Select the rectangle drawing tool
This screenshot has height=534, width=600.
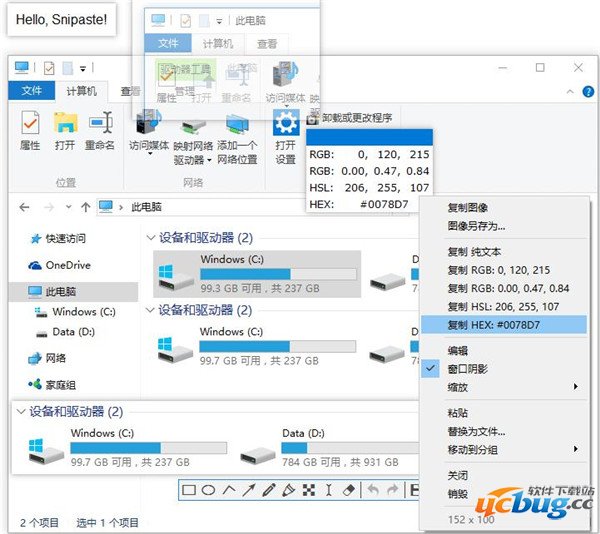click(x=189, y=490)
